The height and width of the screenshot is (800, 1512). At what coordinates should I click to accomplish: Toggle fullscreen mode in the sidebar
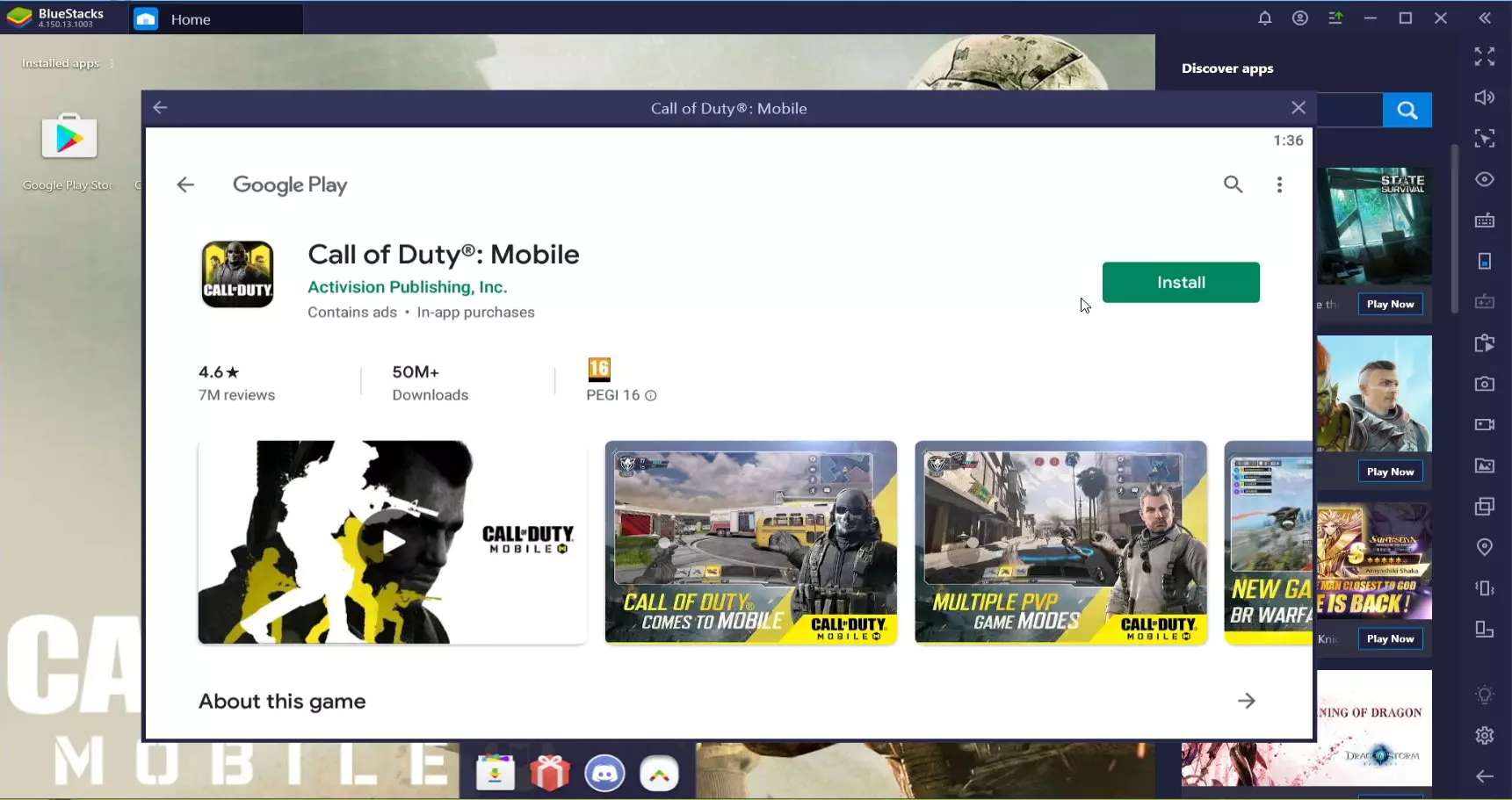[x=1484, y=57]
